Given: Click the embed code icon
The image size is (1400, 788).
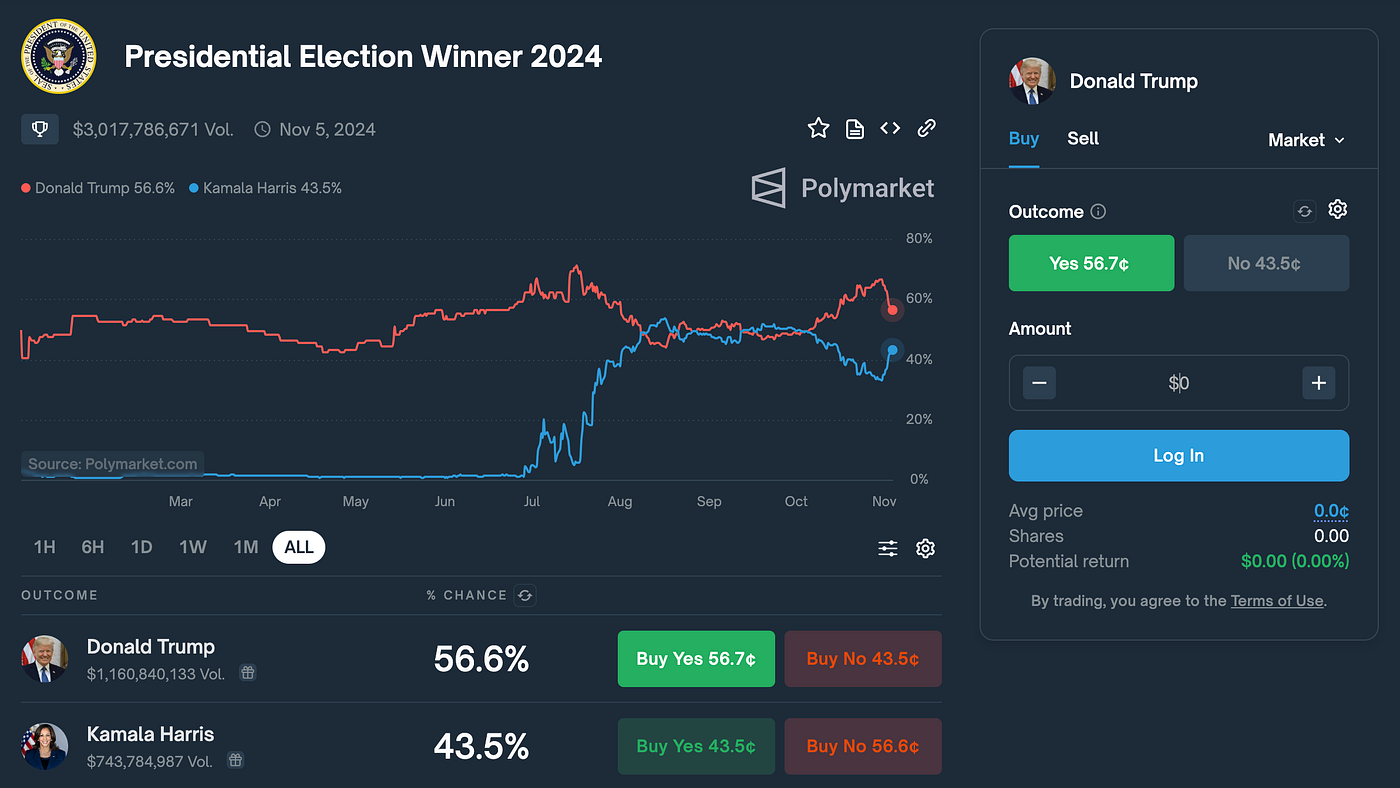Looking at the screenshot, I should (890, 128).
